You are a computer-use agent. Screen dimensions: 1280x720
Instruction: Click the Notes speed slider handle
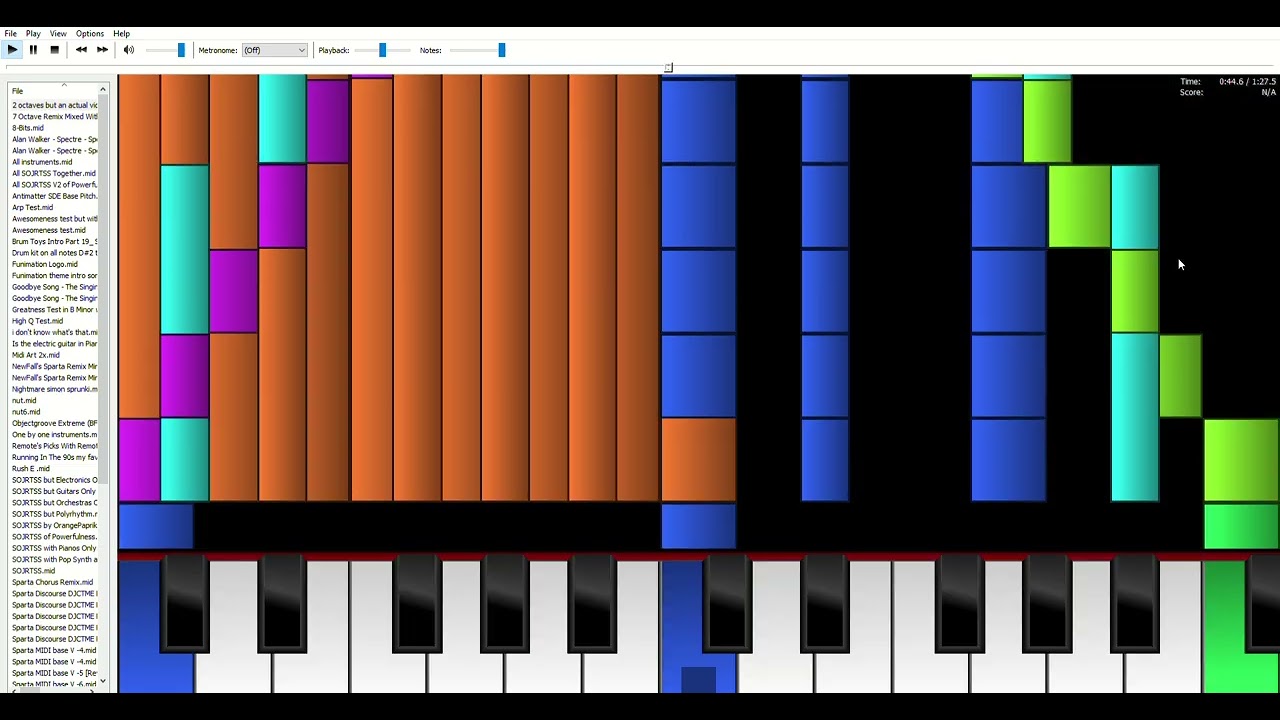point(502,50)
